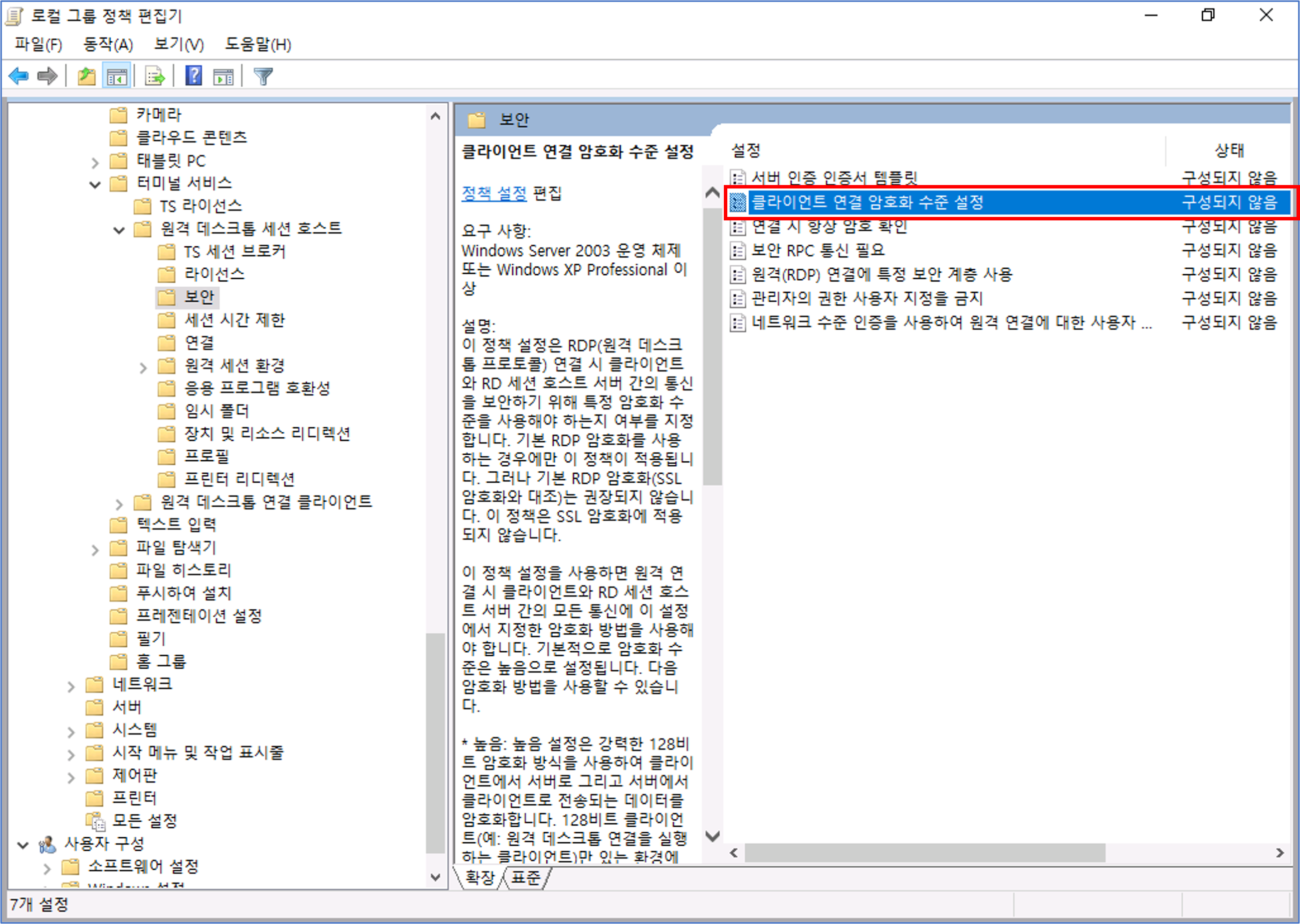The width and height of the screenshot is (1300, 924).
Task: Select the 보안 RPC 통신 필요 policy
Action: 818,250
